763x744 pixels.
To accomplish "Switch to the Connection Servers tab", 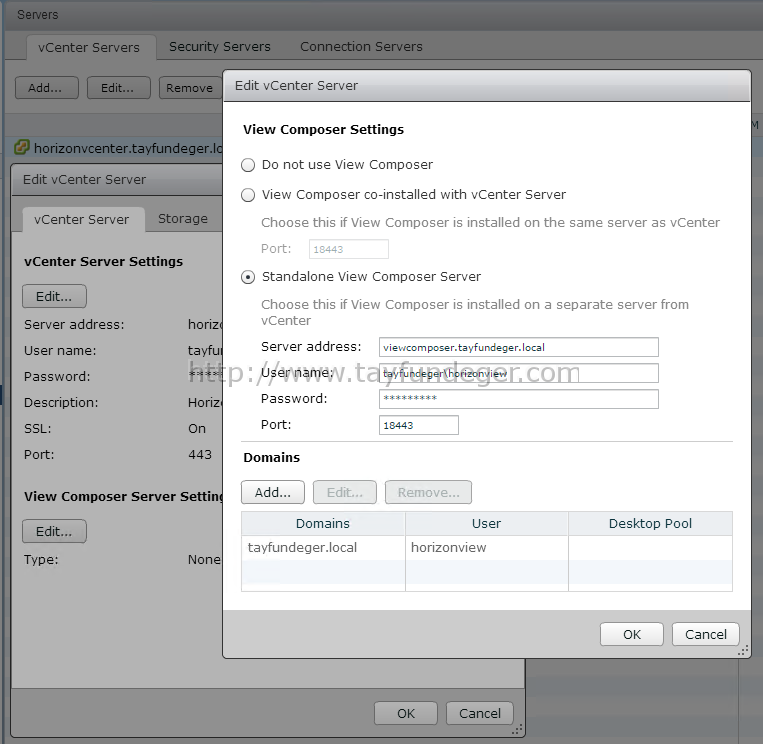I will pyautogui.click(x=361, y=47).
